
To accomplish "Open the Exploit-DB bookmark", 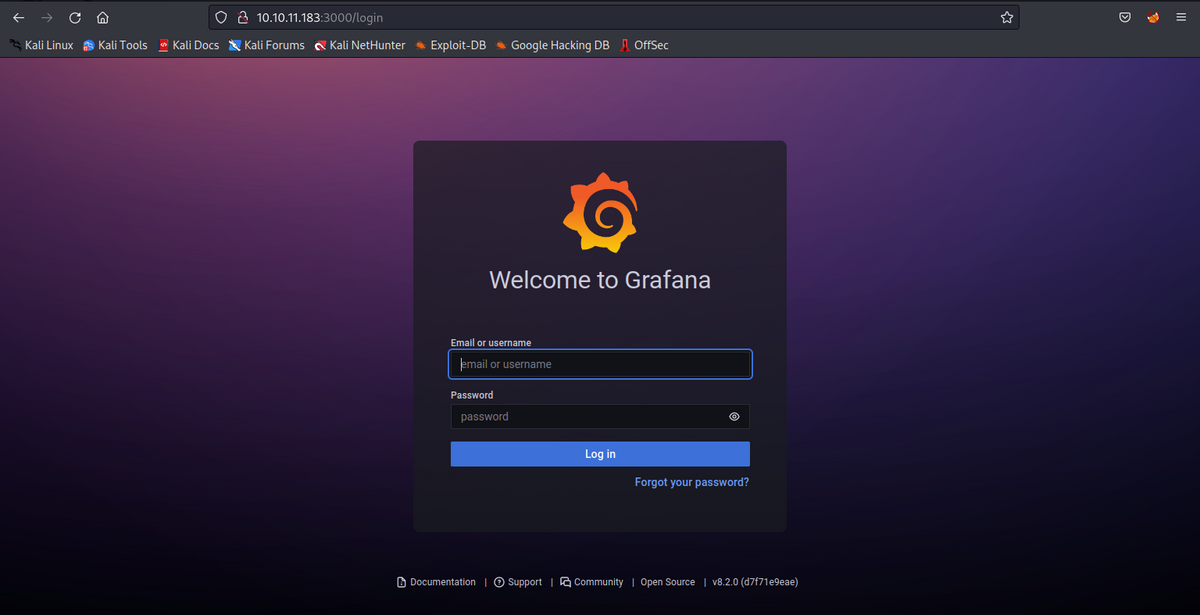I will [x=450, y=45].
